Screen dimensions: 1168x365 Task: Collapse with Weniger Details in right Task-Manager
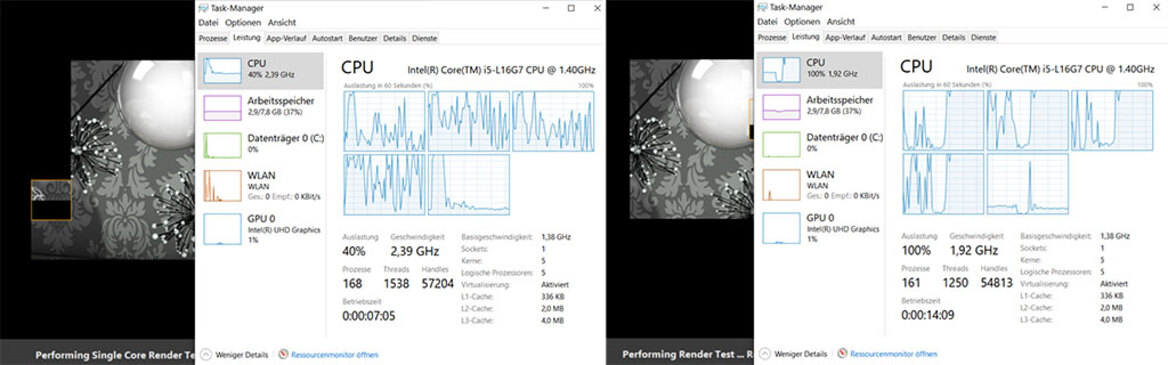[793, 354]
